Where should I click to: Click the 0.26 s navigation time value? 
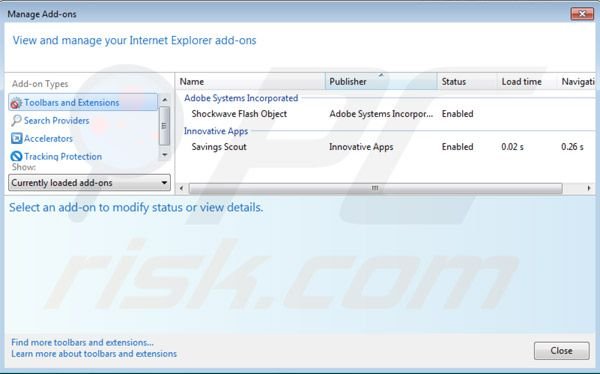point(572,147)
